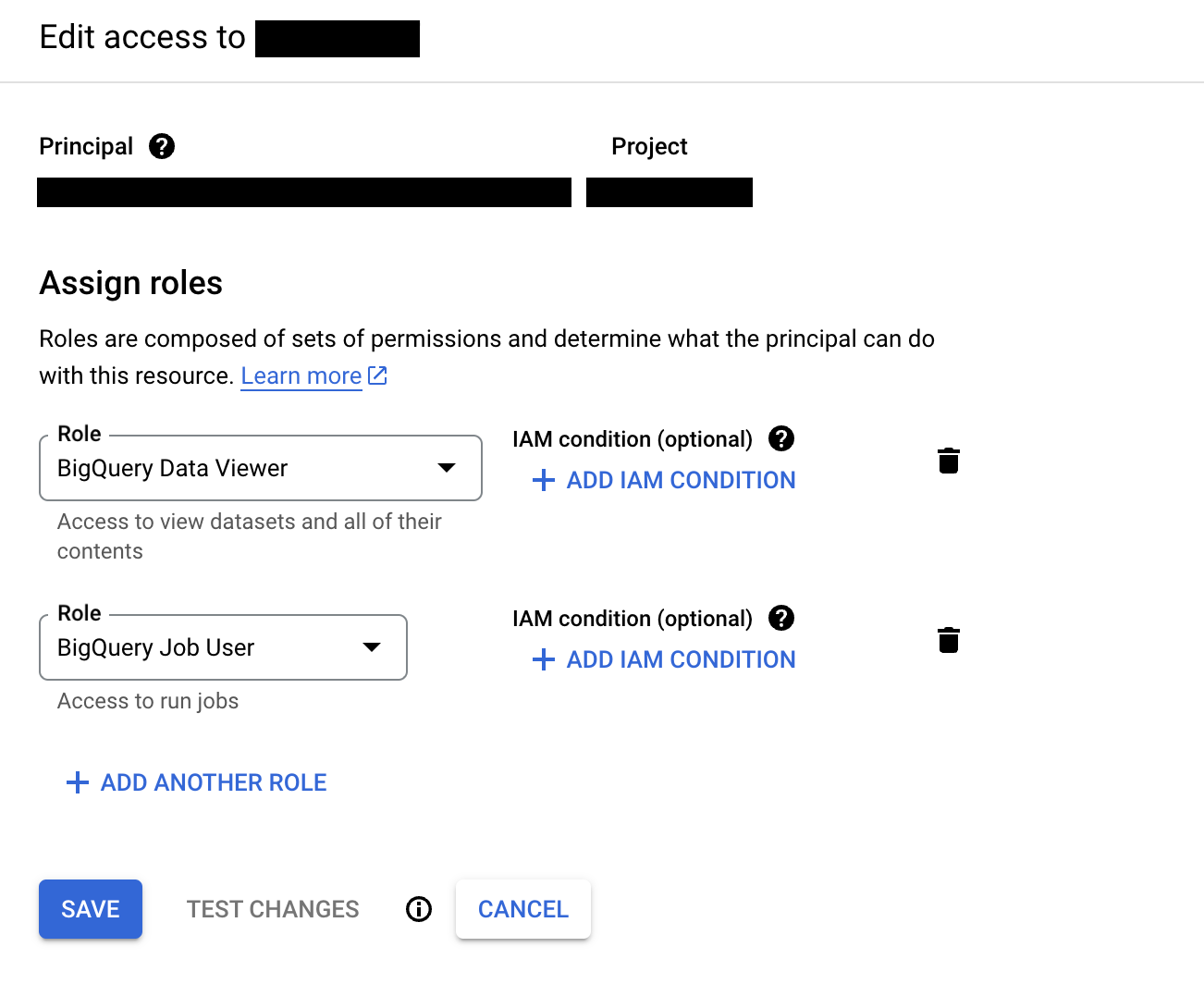1204x984 pixels.
Task: Click TEST CHANGES
Action: coord(273,909)
